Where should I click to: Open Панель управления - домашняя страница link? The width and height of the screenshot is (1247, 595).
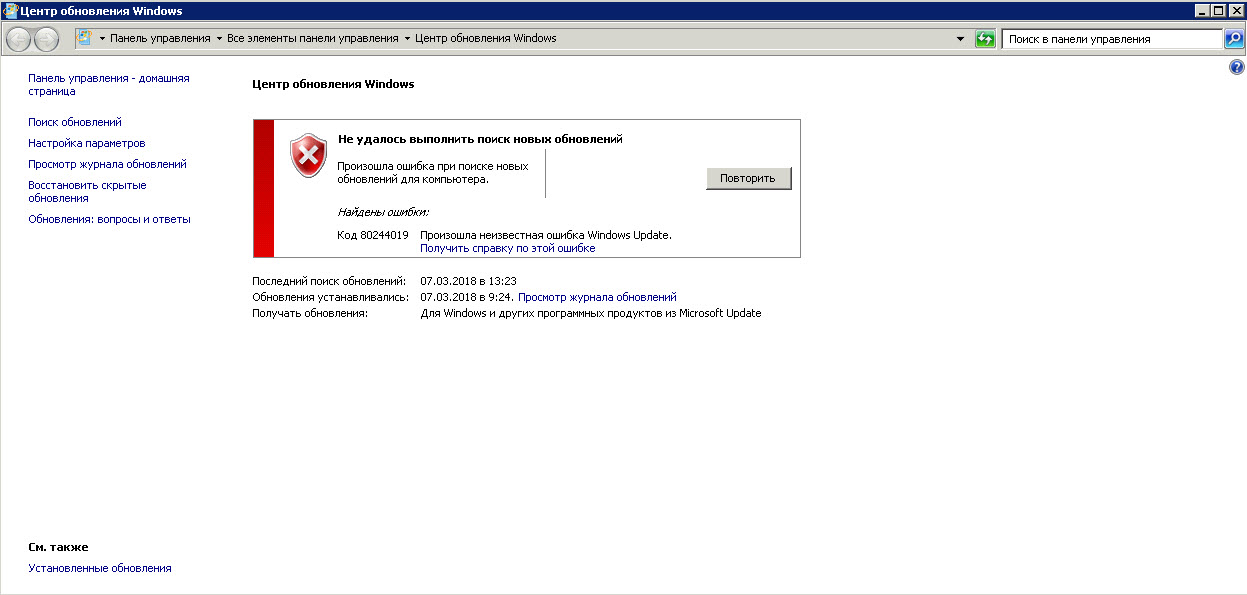108,85
